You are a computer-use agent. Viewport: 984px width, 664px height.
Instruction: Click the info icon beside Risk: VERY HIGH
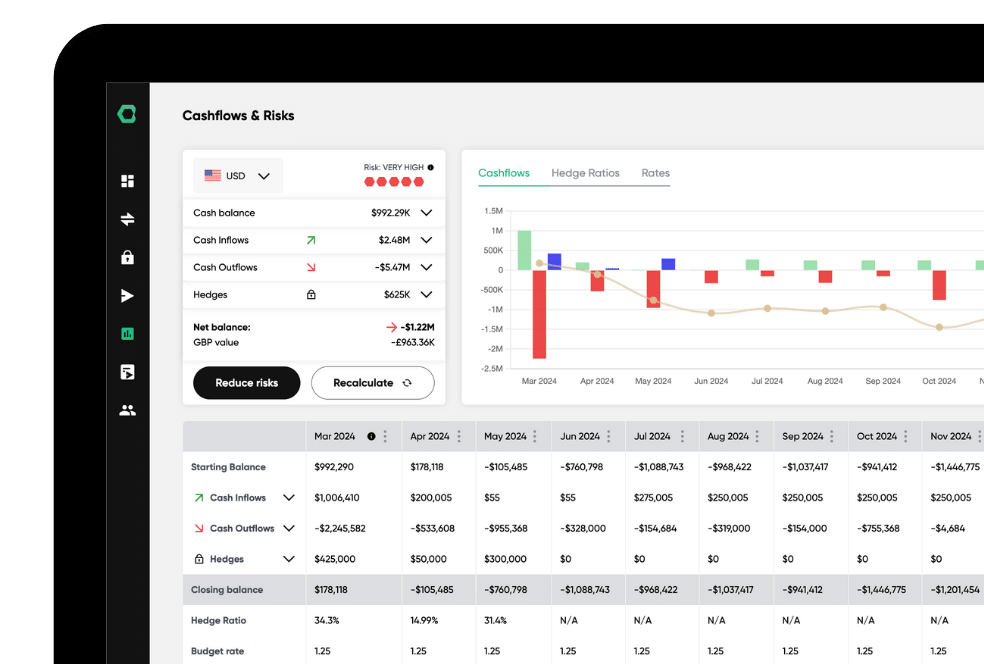tap(431, 167)
